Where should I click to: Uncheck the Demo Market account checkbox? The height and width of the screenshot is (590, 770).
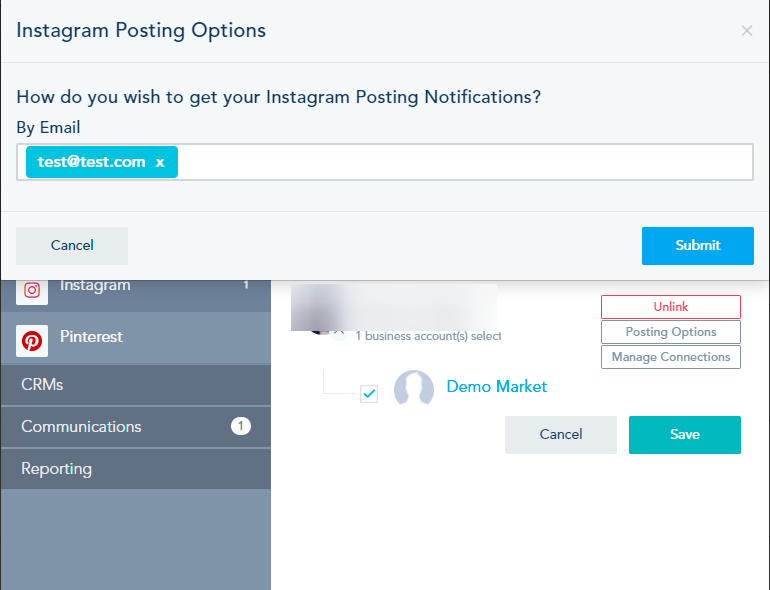[369, 393]
